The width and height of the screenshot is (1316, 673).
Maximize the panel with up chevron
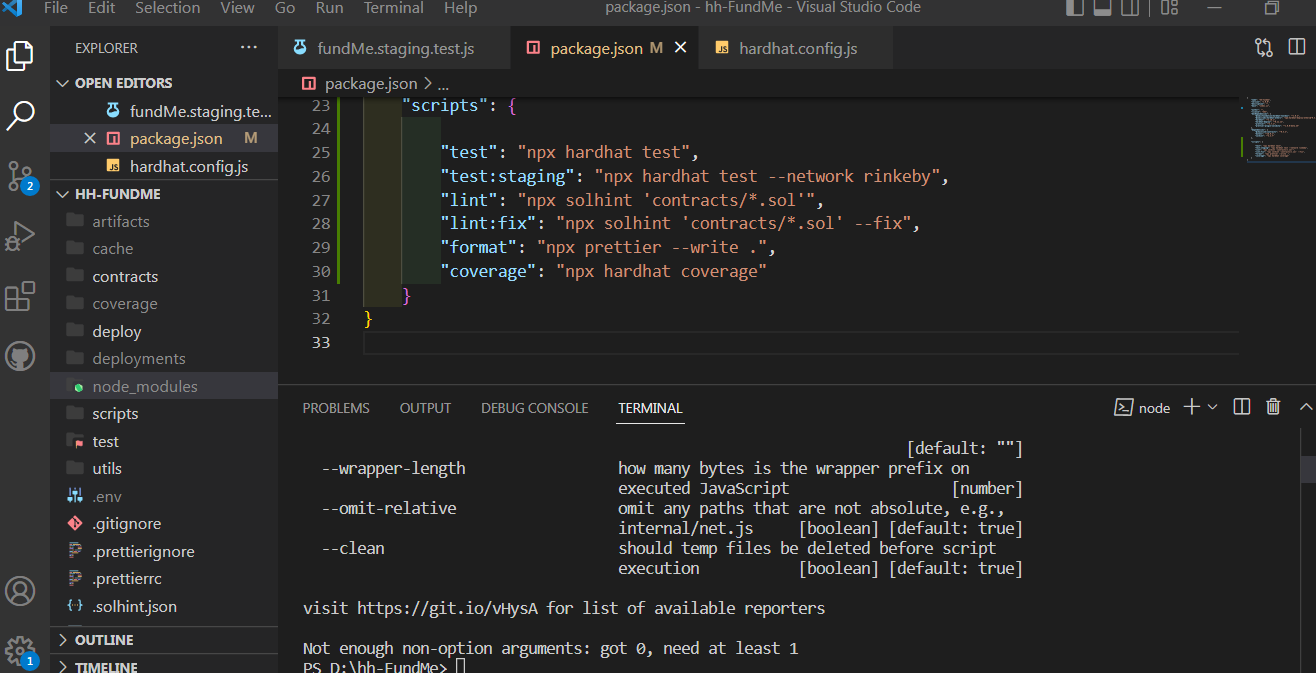tap(1305, 407)
